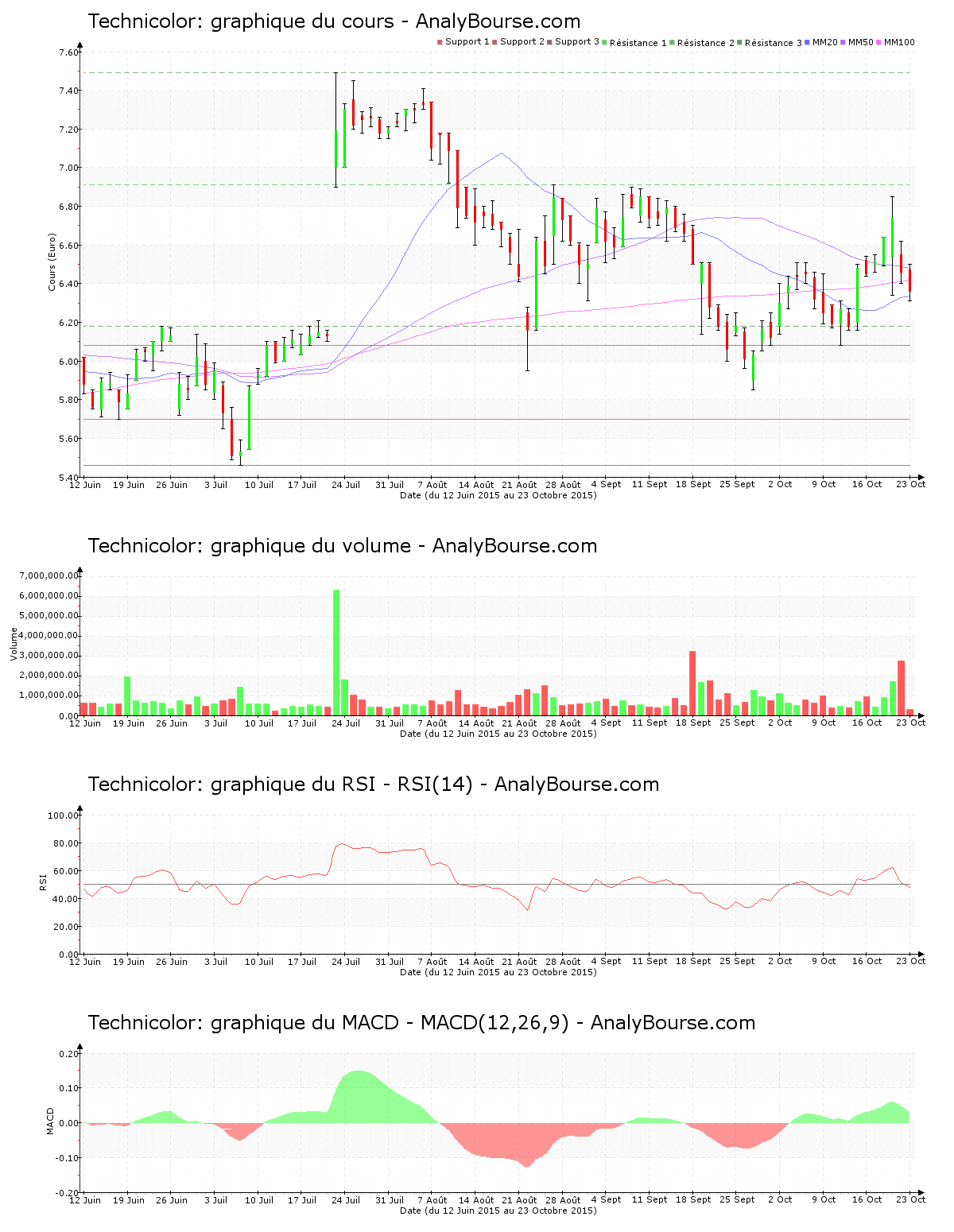Screen dimensions: 954x1232
Task: Click the Support 3 legend label
Action: pos(576,42)
